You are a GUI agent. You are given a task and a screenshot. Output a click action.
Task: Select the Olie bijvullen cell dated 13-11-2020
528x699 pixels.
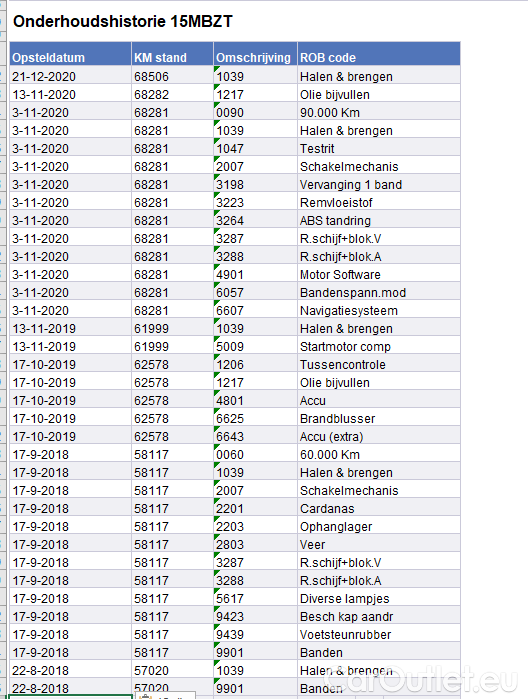(379, 95)
